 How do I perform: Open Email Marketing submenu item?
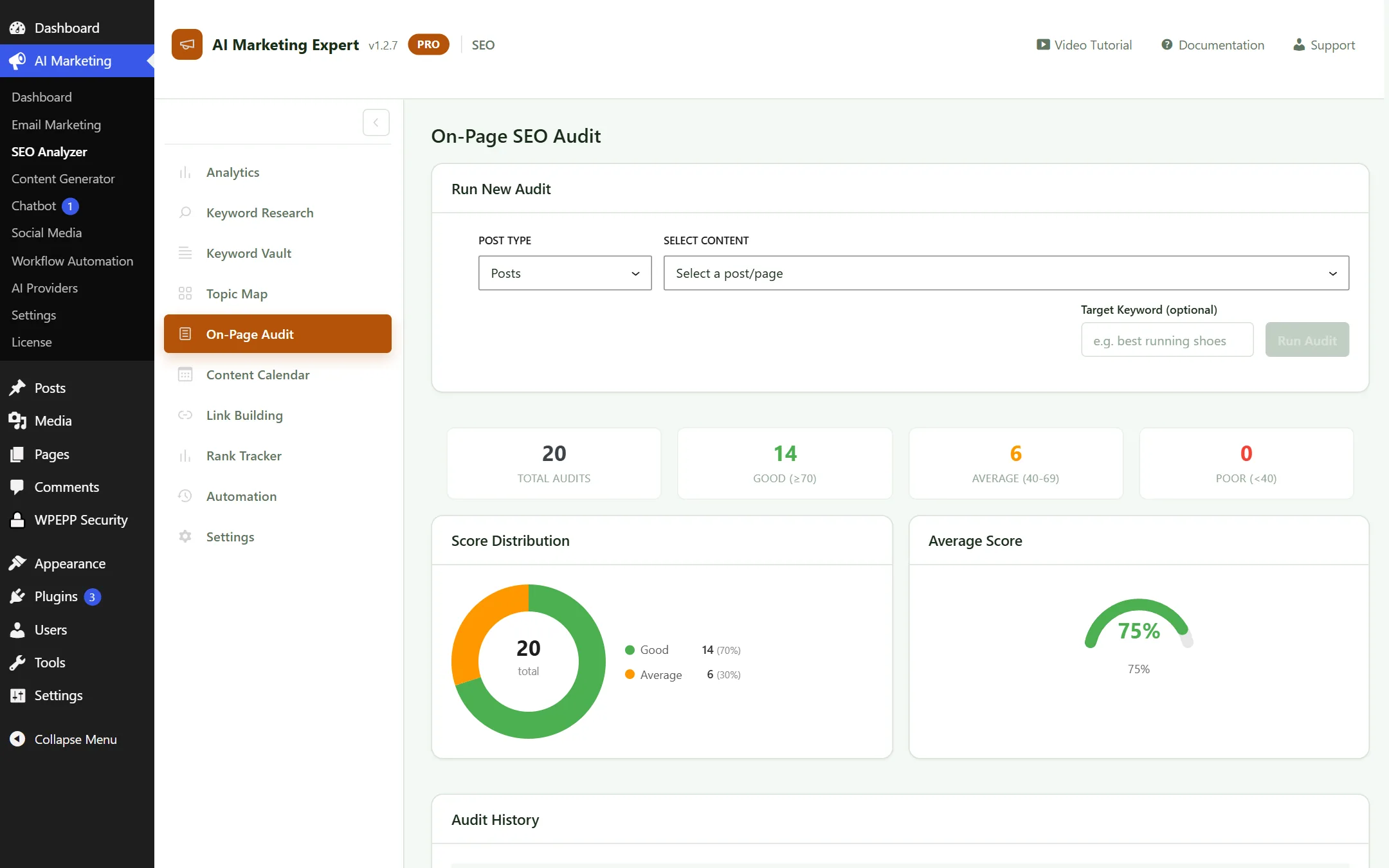click(56, 125)
